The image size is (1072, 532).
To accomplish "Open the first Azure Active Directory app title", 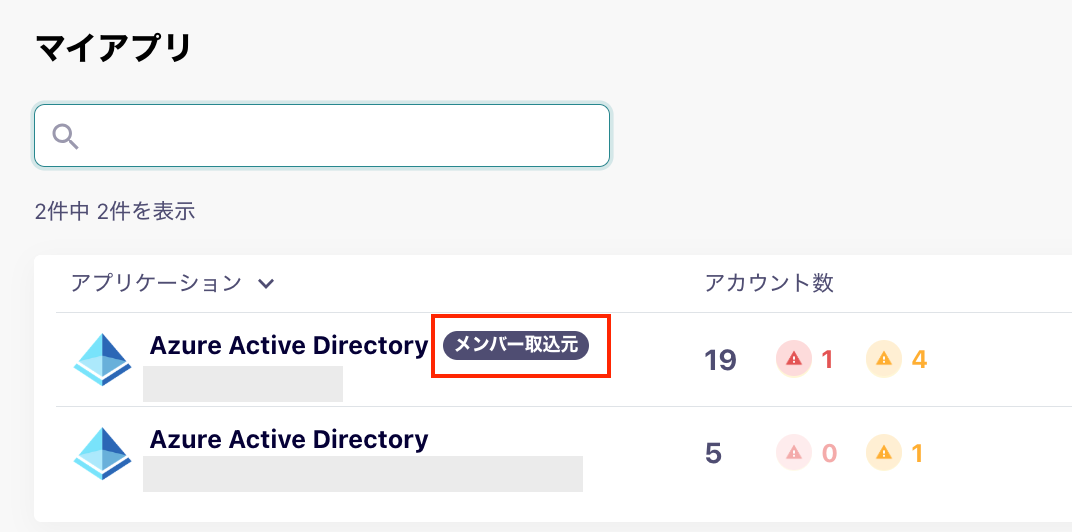I will point(289,346).
